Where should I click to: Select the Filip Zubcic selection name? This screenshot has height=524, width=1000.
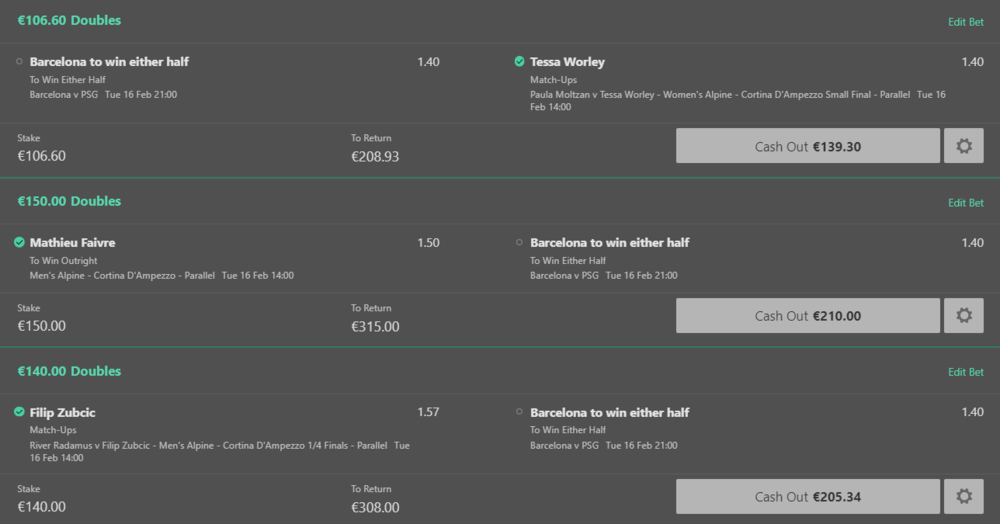pyautogui.click(x=63, y=413)
